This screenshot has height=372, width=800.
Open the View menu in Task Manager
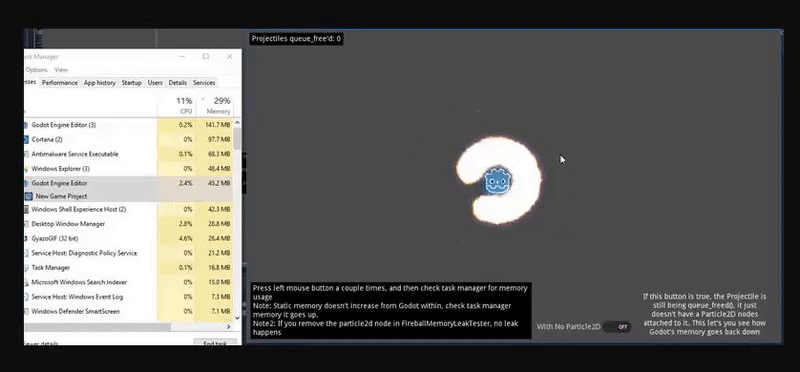(x=61, y=69)
